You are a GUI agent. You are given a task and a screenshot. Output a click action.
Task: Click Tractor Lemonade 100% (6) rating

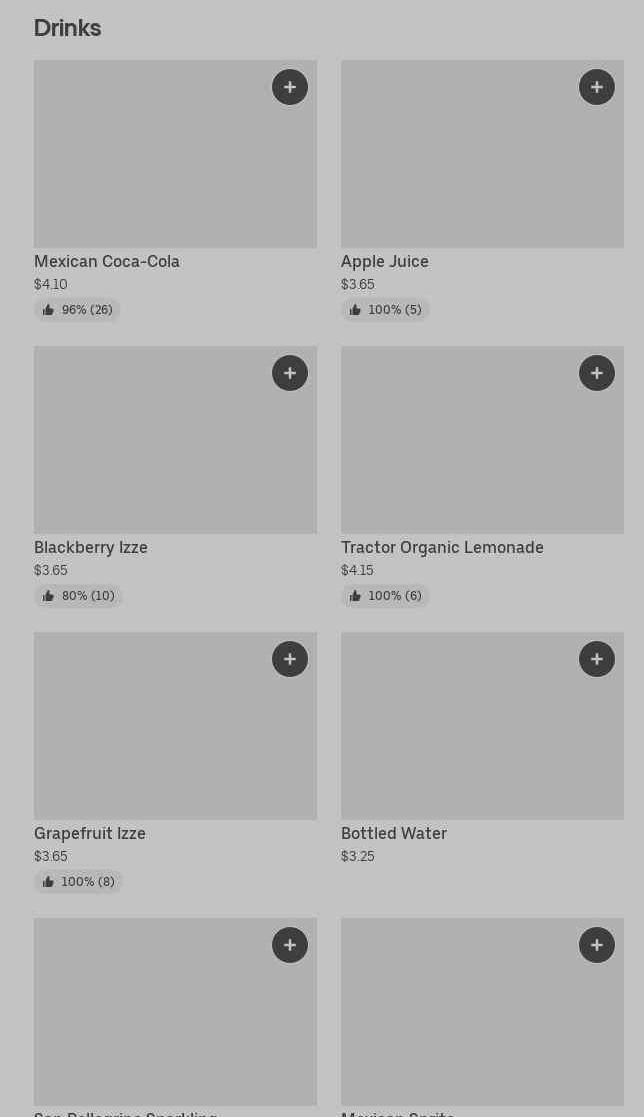(x=385, y=596)
